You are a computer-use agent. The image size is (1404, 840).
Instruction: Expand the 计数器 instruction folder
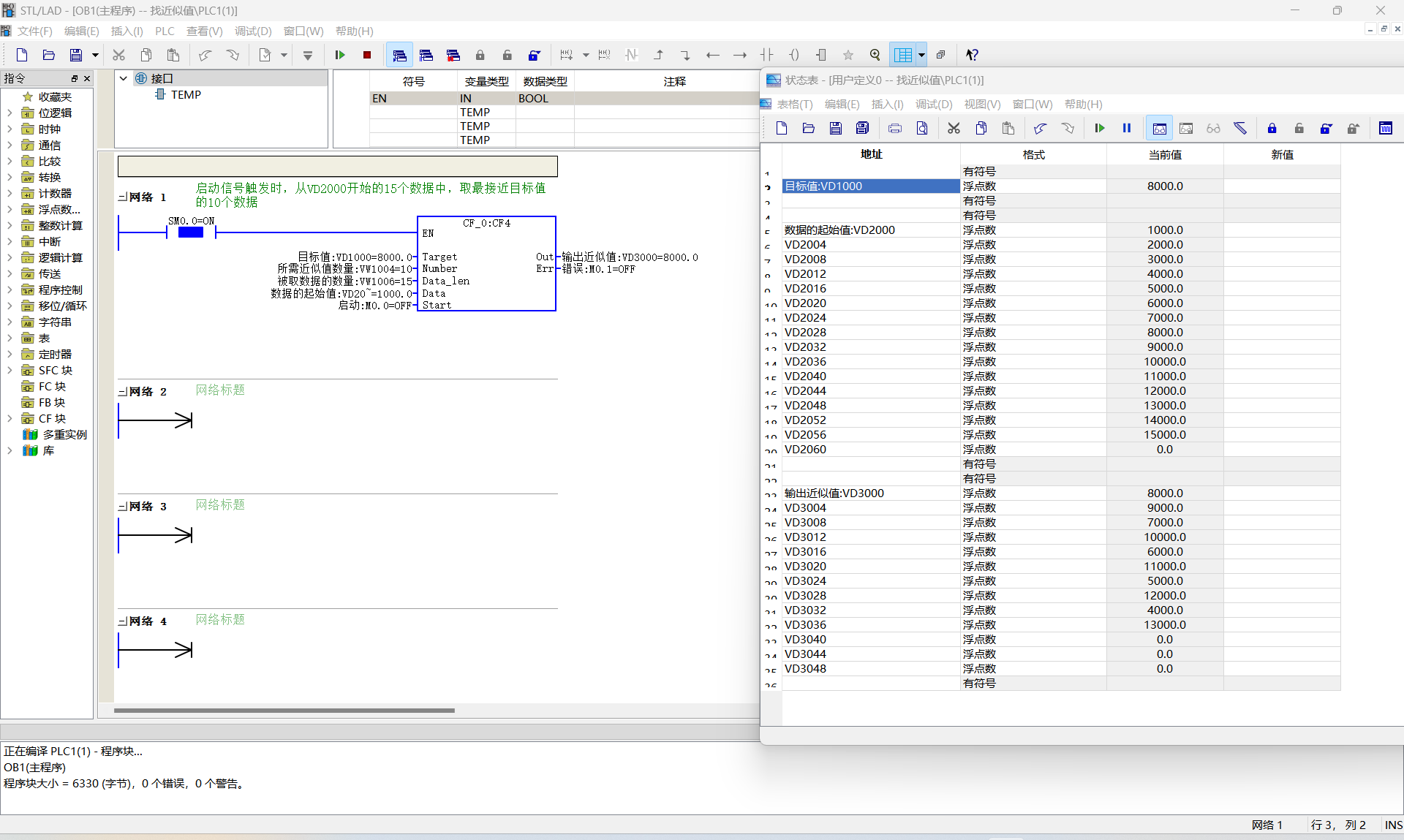[x=10, y=193]
